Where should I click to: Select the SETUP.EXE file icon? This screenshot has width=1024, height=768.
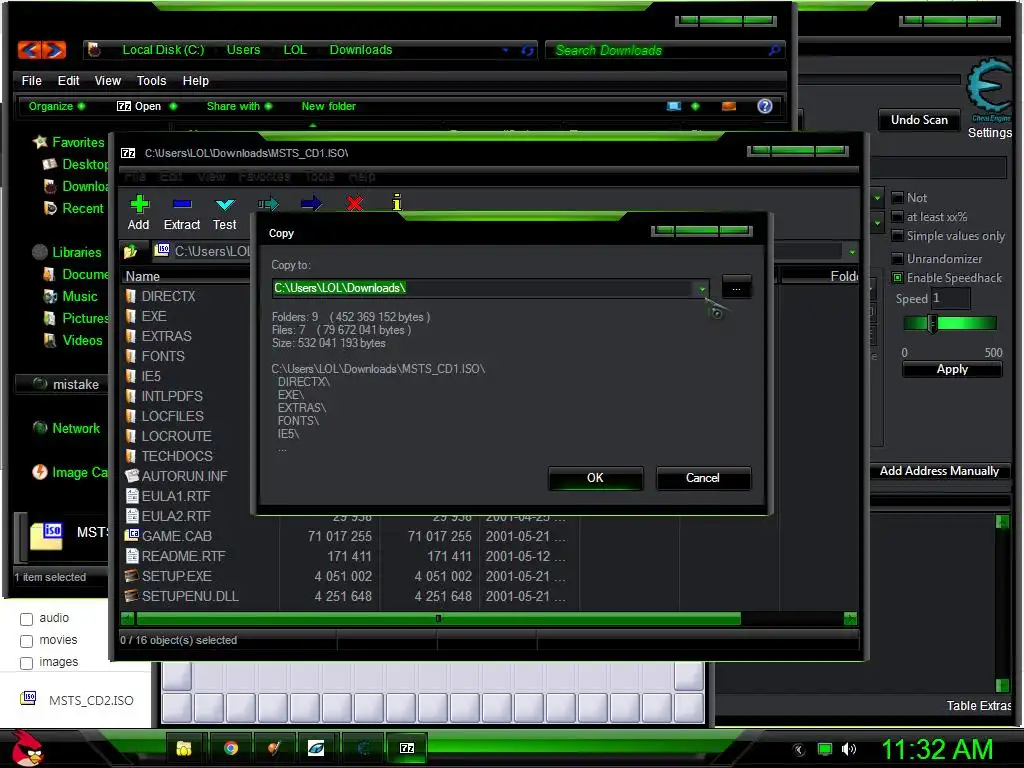pyautogui.click(x=132, y=576)
